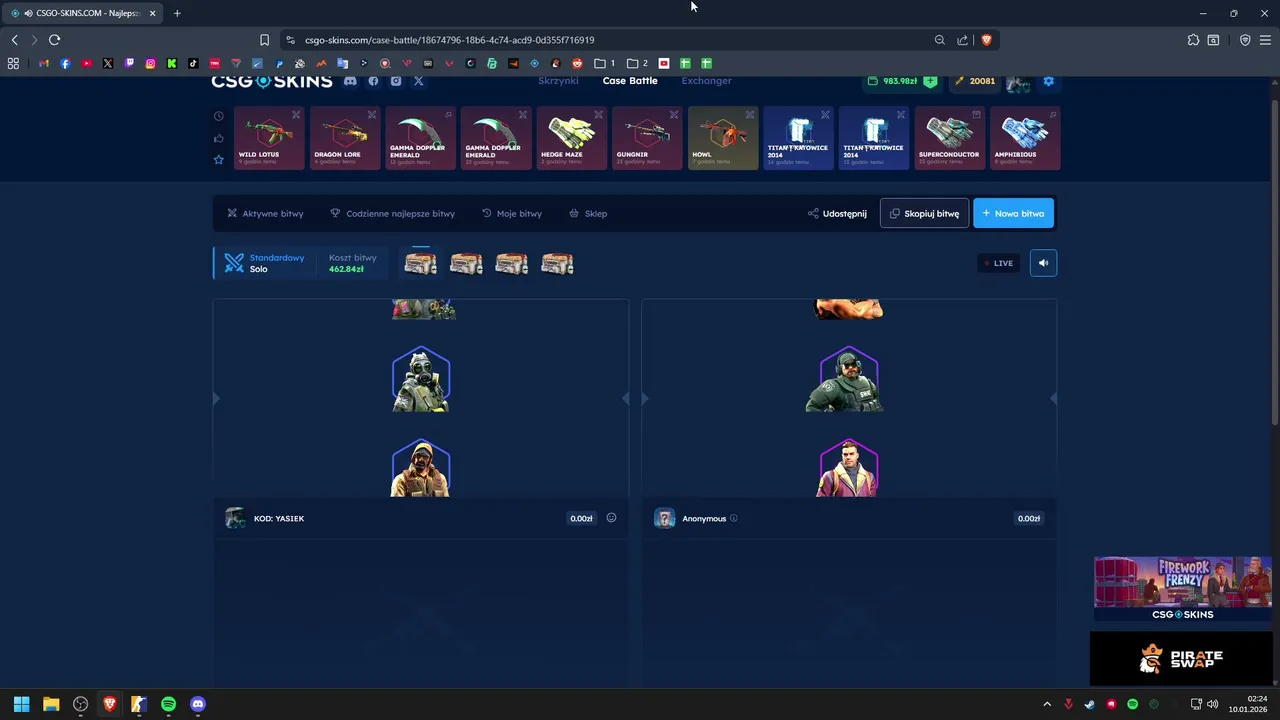Show favorite drops with star icon
Image resolution: width=1280 pixels, height=720 pixels.
coord(218,160)
